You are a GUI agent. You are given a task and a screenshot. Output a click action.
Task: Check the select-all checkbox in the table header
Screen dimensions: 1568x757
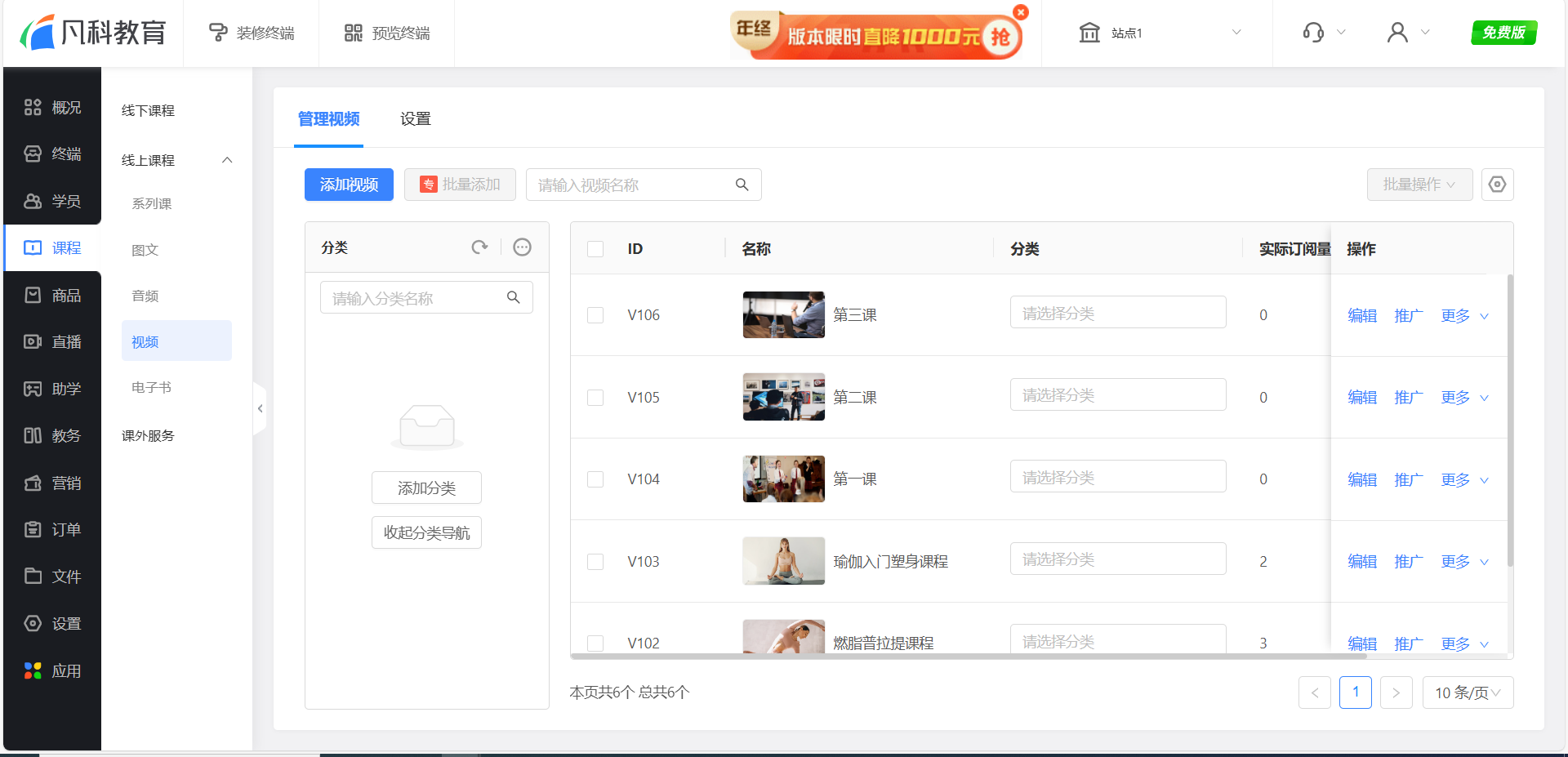click(x=595, y=249)
